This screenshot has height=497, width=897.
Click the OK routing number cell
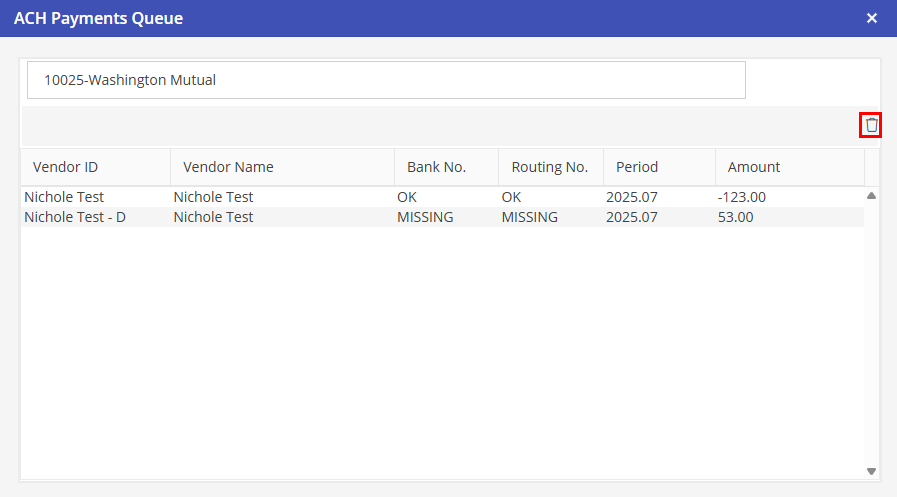[x=512, y=197]
